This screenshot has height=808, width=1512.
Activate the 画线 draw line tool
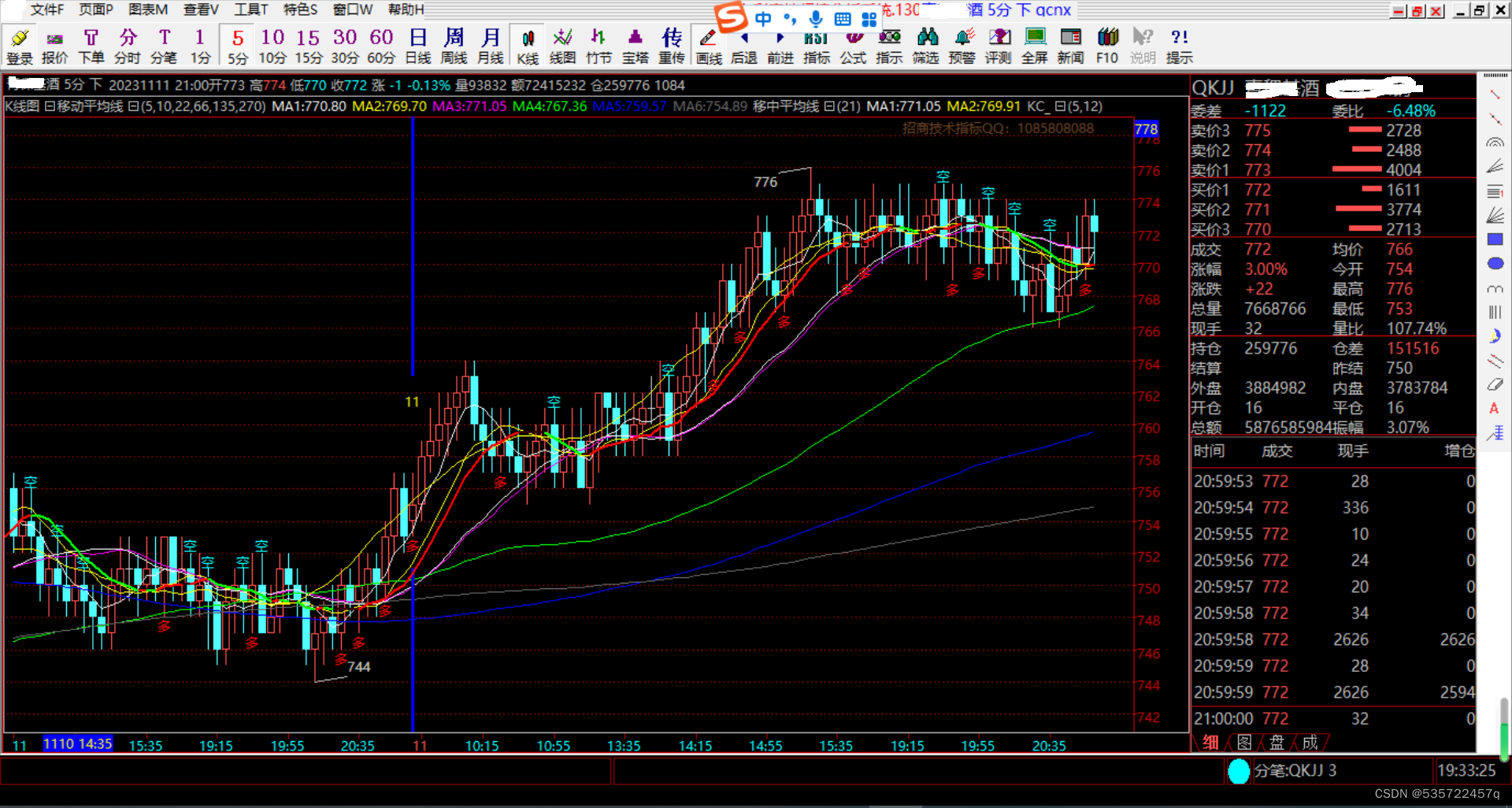coord(709,46)
